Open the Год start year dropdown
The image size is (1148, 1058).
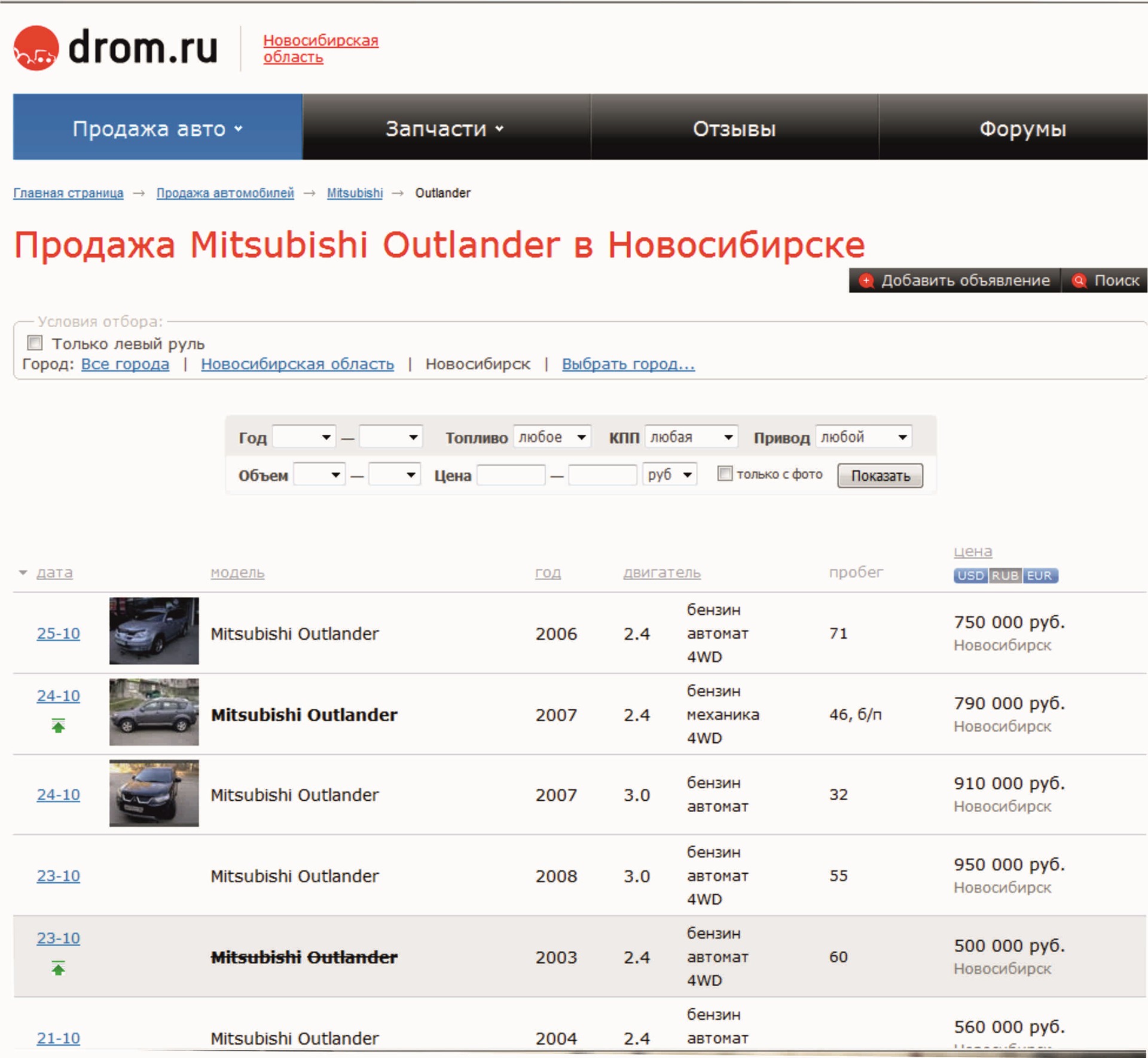point(304,437)
